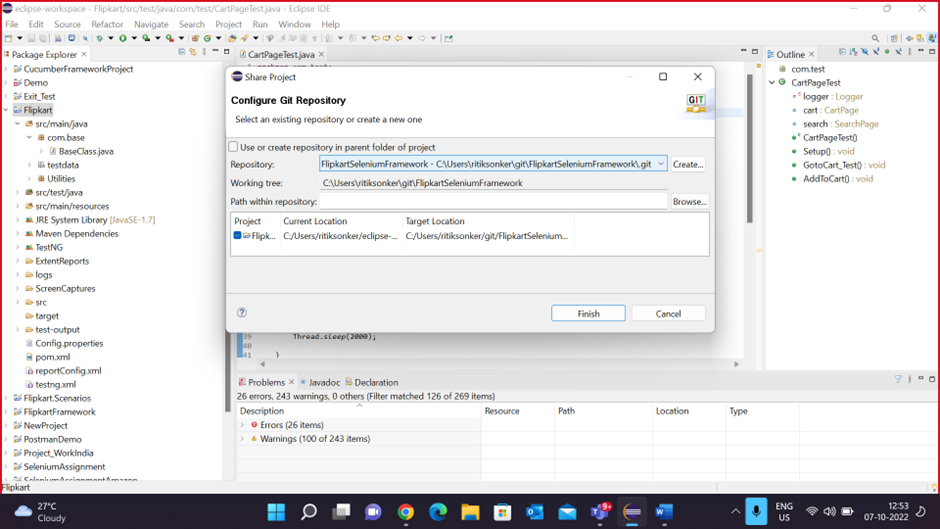Collapse the Flipkart project tree node
940x529 pixels.
[x=6, y=110]
